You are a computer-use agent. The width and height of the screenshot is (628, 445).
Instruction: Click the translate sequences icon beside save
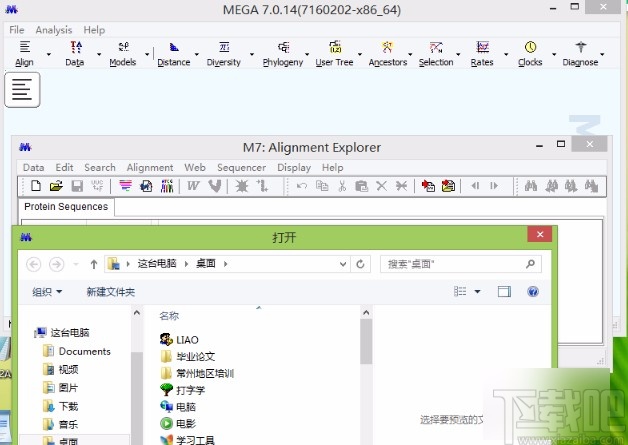pyautogui.click(x=97, y=185)
